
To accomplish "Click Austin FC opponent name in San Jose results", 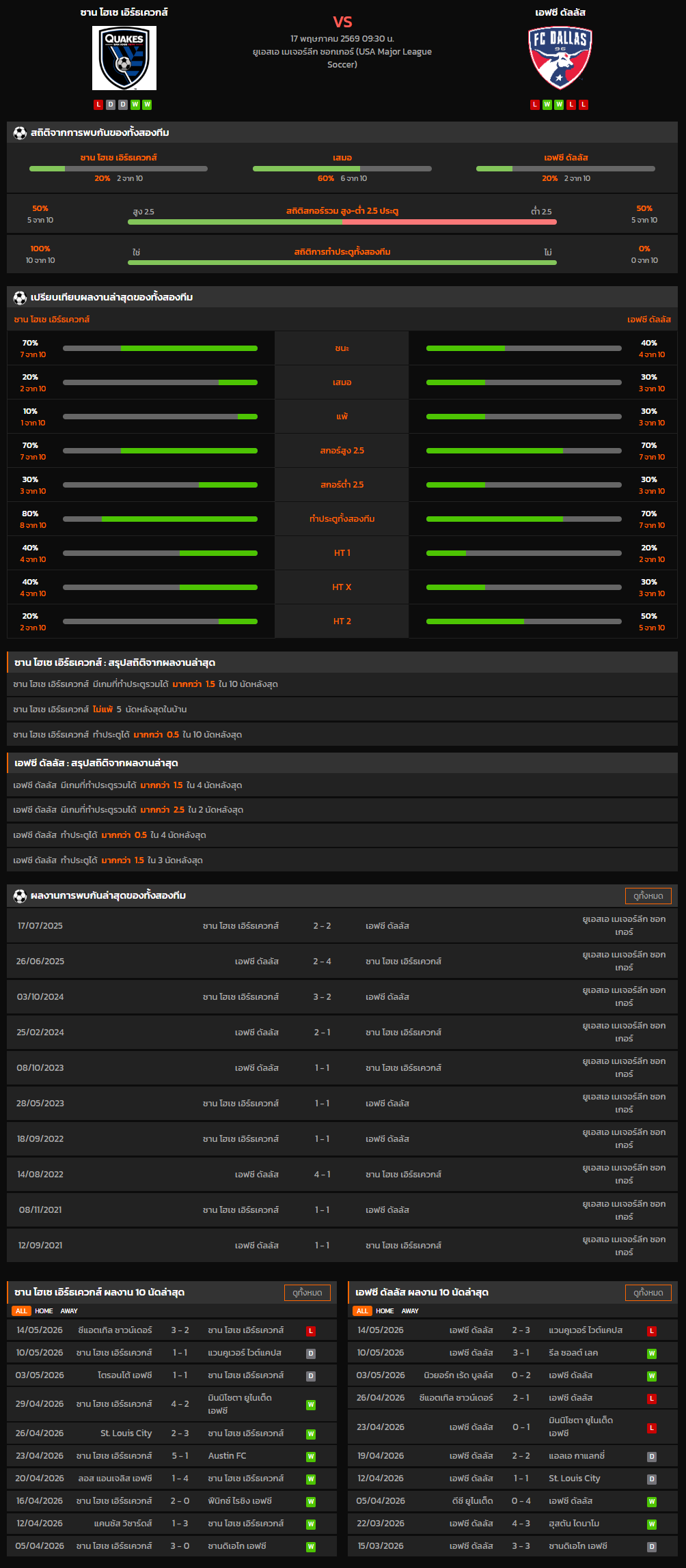I will pos(228,1456).
